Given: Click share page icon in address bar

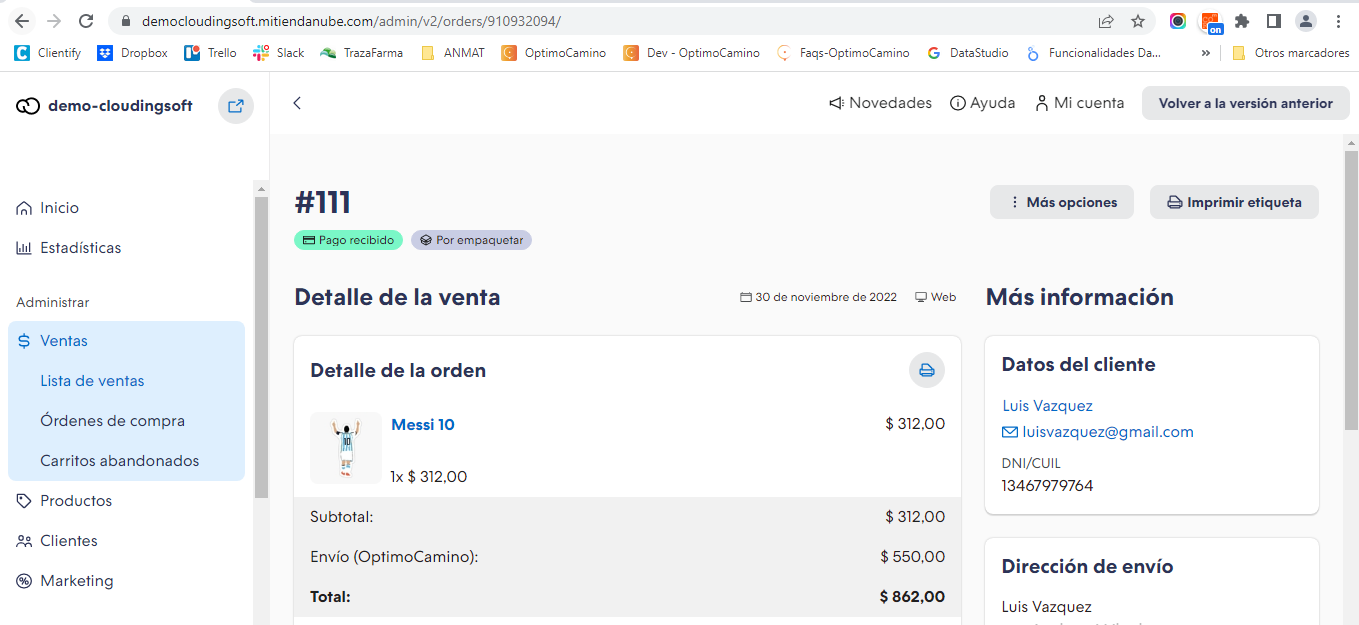Looking at the screenshot, I should 1106,21.
